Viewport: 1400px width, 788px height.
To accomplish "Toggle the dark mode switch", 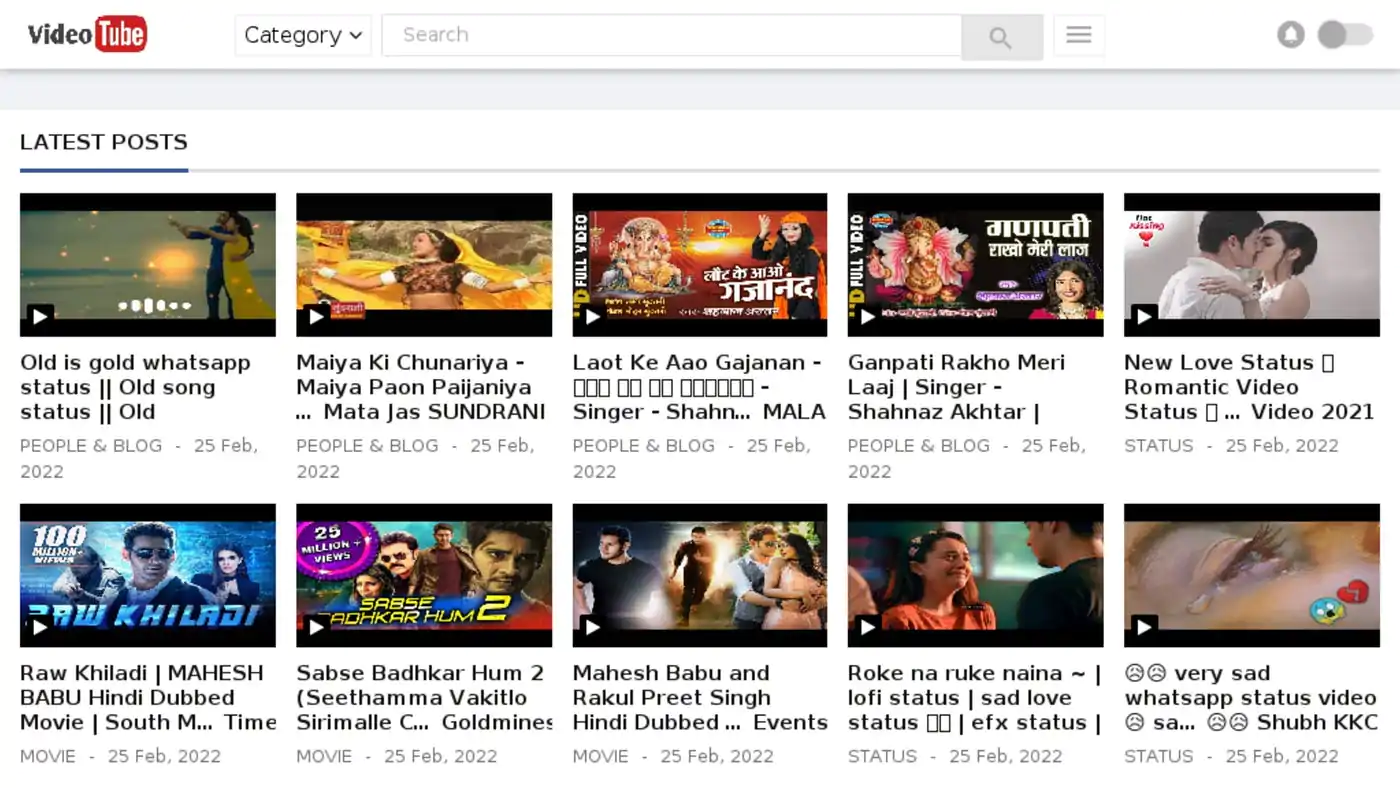I will coord(1345,35).
